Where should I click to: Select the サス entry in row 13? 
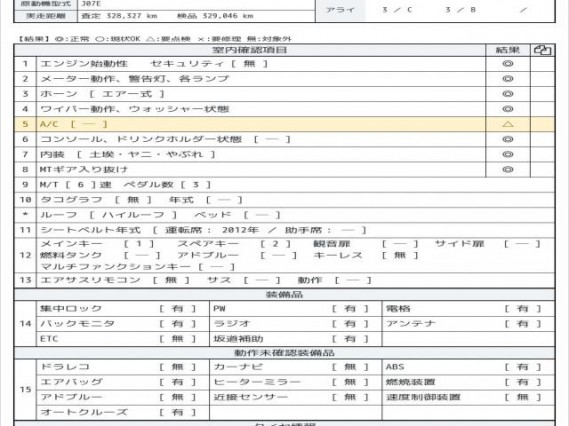(x=244, y=280)
